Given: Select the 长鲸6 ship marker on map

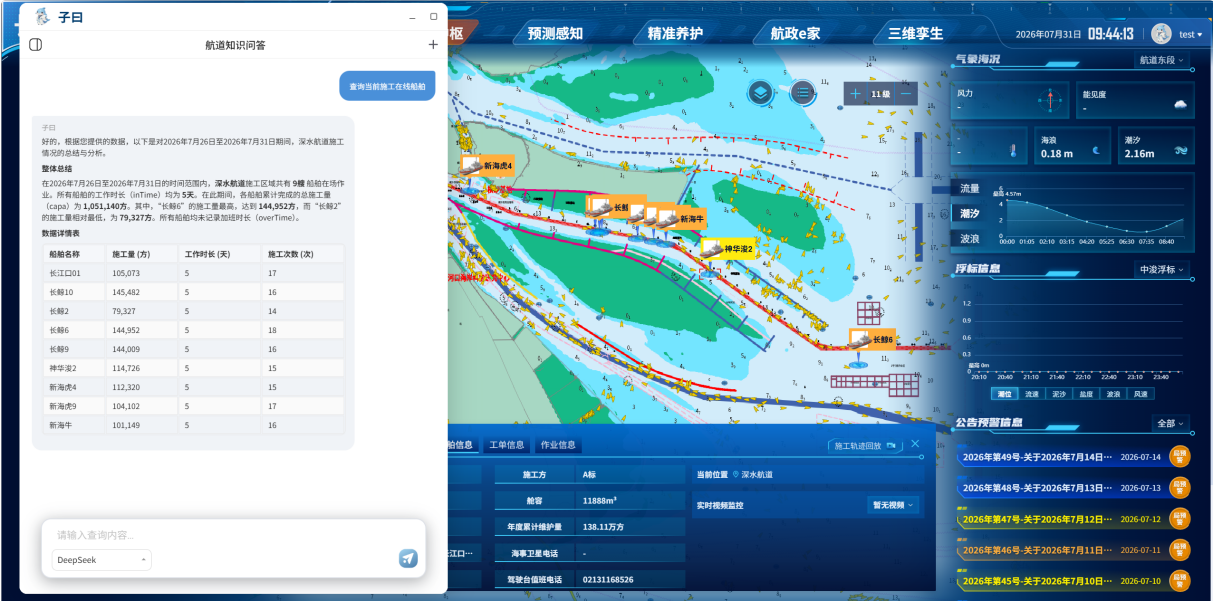Looking at the screenshot, I should 871,339.
